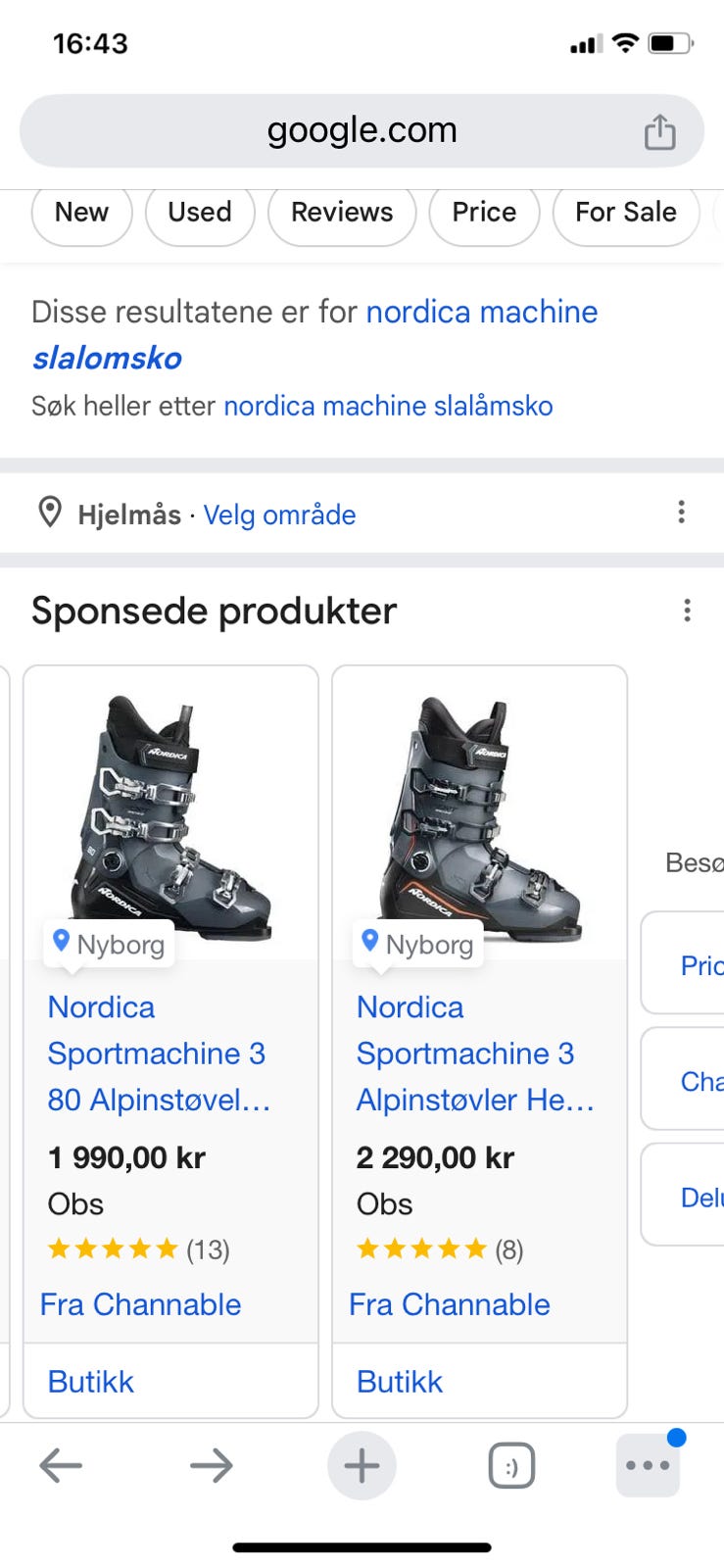This screenshot has width=724, height=1568.
Task: Click the Velg område link
Action: (x=279, y=514)
